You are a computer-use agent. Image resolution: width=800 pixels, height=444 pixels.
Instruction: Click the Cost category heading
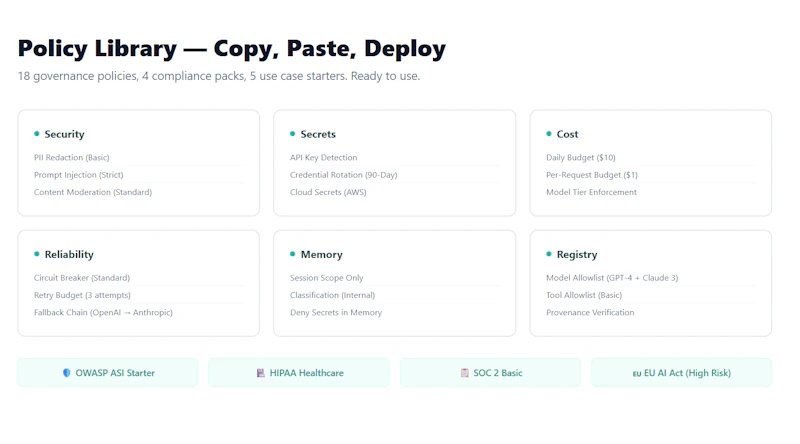(567, 134)
